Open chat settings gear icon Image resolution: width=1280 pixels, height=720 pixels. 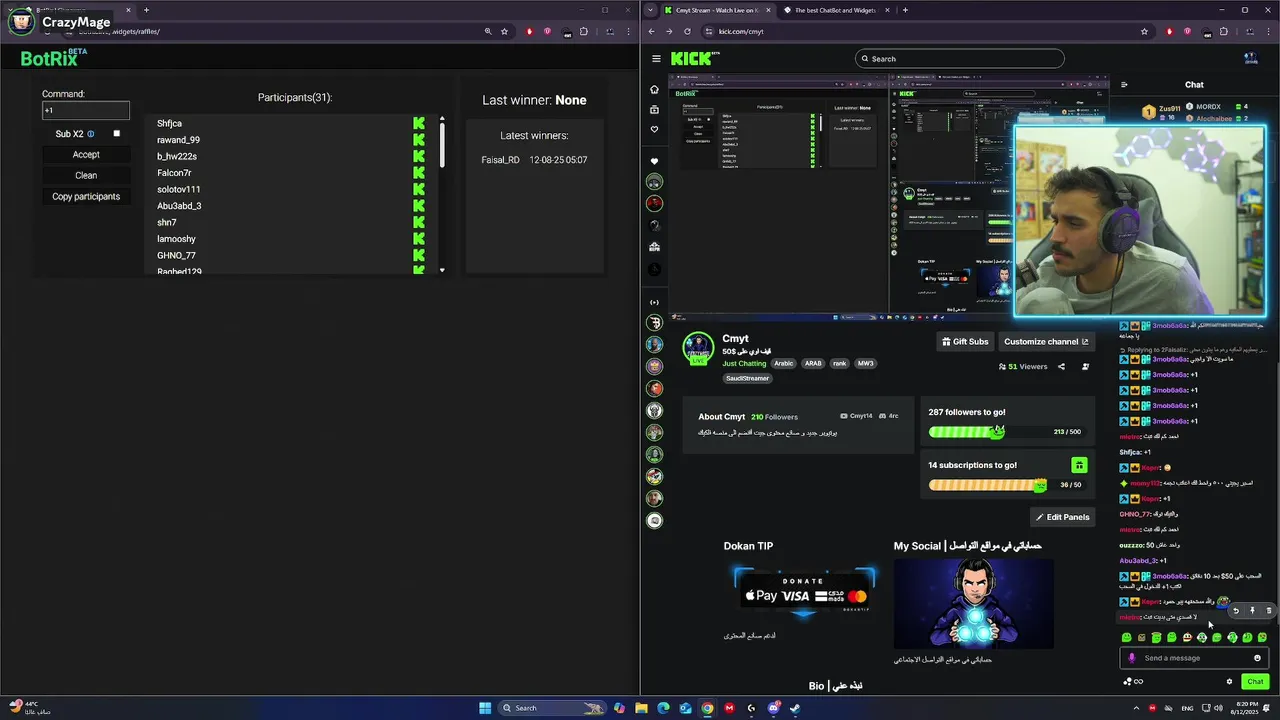(x=1229, y=682)
